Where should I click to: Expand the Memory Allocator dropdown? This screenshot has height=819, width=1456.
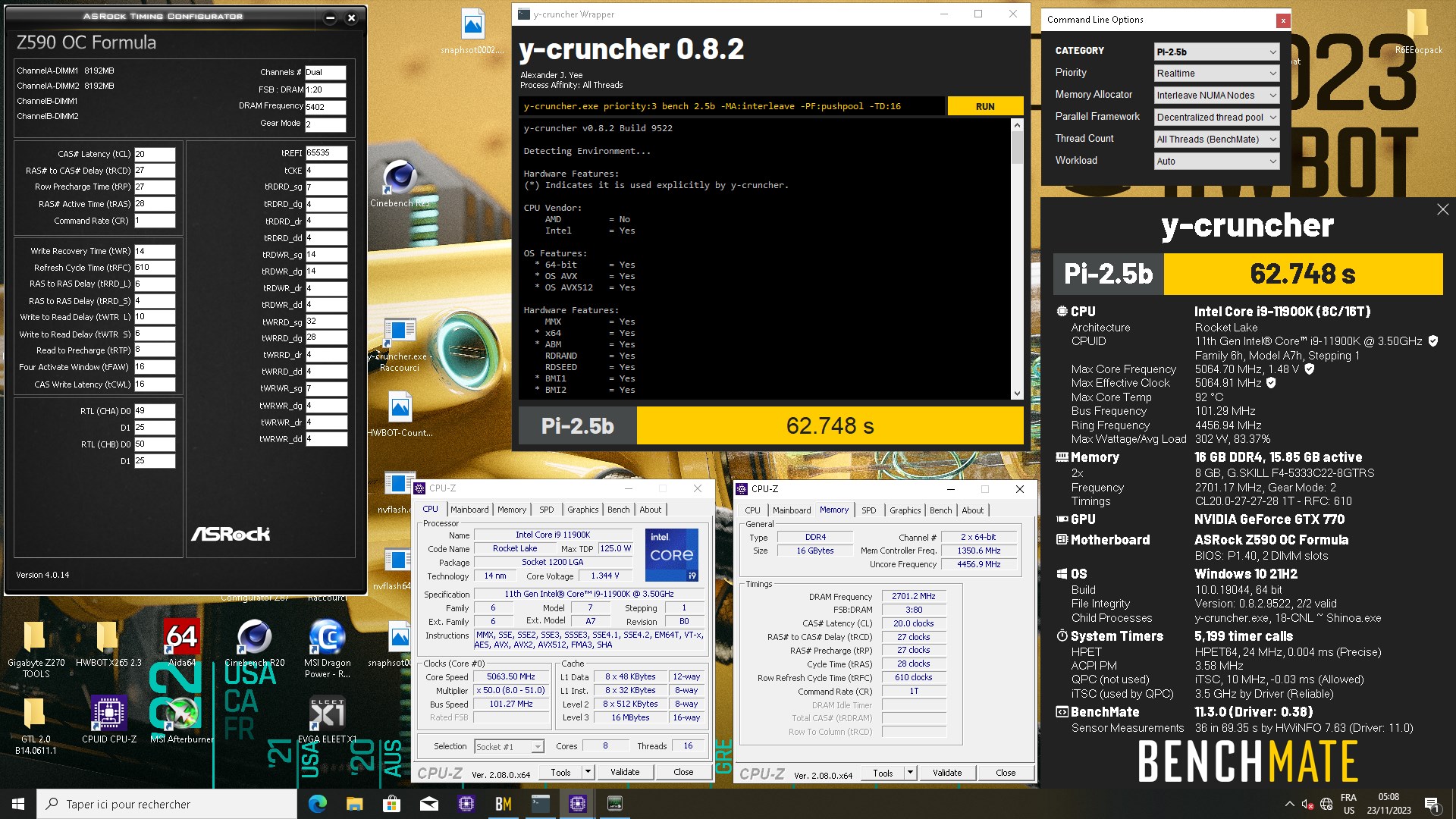click(x=1216, y=96)
